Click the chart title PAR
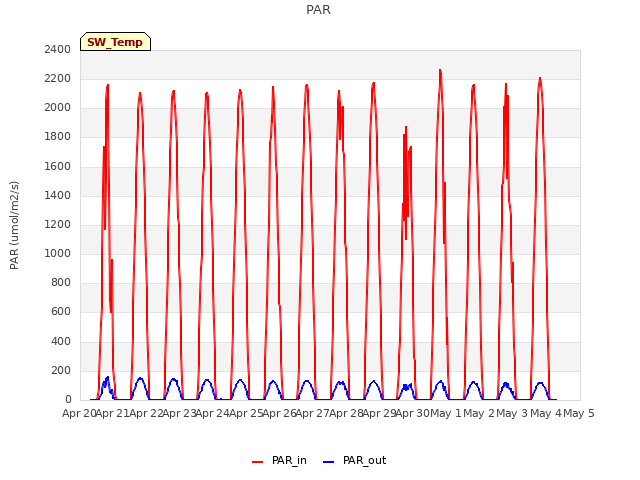 318,10
